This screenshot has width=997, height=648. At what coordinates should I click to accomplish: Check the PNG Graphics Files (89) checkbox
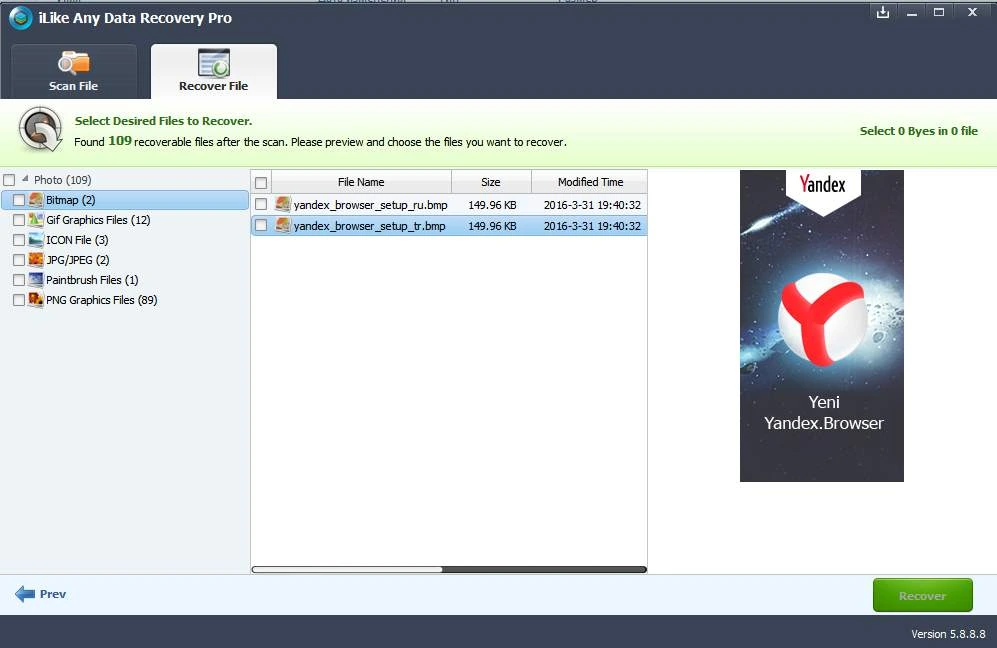click(x=19, y=300)
